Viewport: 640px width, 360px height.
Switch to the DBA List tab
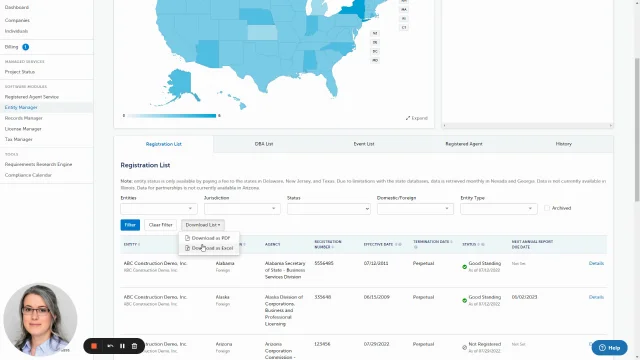click(x=264, y=144)
